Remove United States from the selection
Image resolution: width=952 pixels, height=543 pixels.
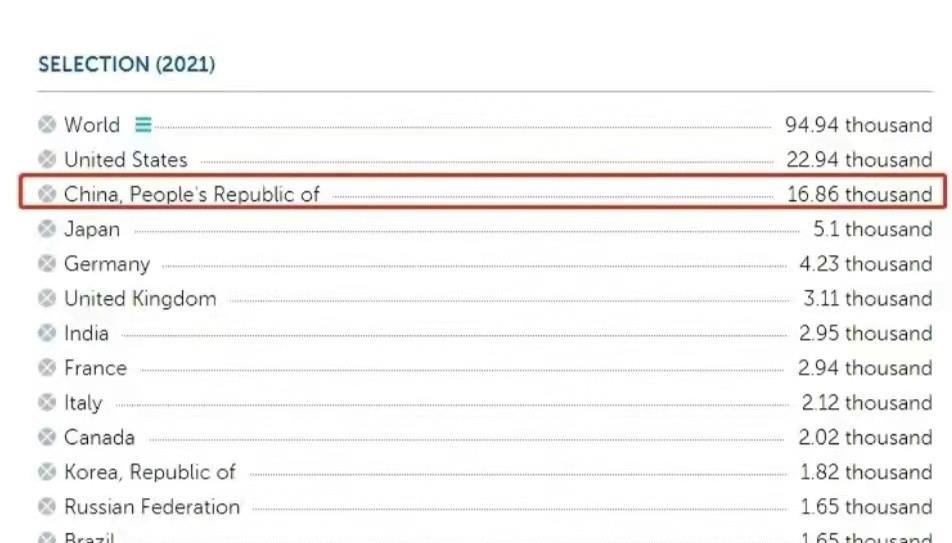pyautogui.click(x=47, y=159)
